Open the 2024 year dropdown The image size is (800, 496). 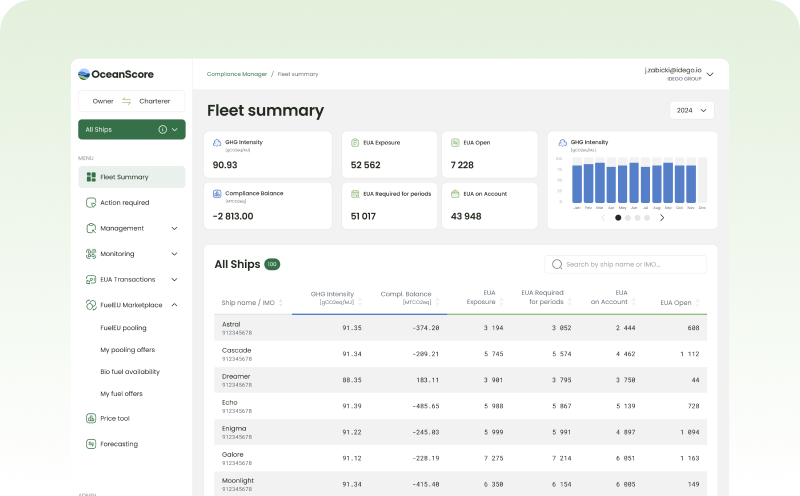(691, 111)
